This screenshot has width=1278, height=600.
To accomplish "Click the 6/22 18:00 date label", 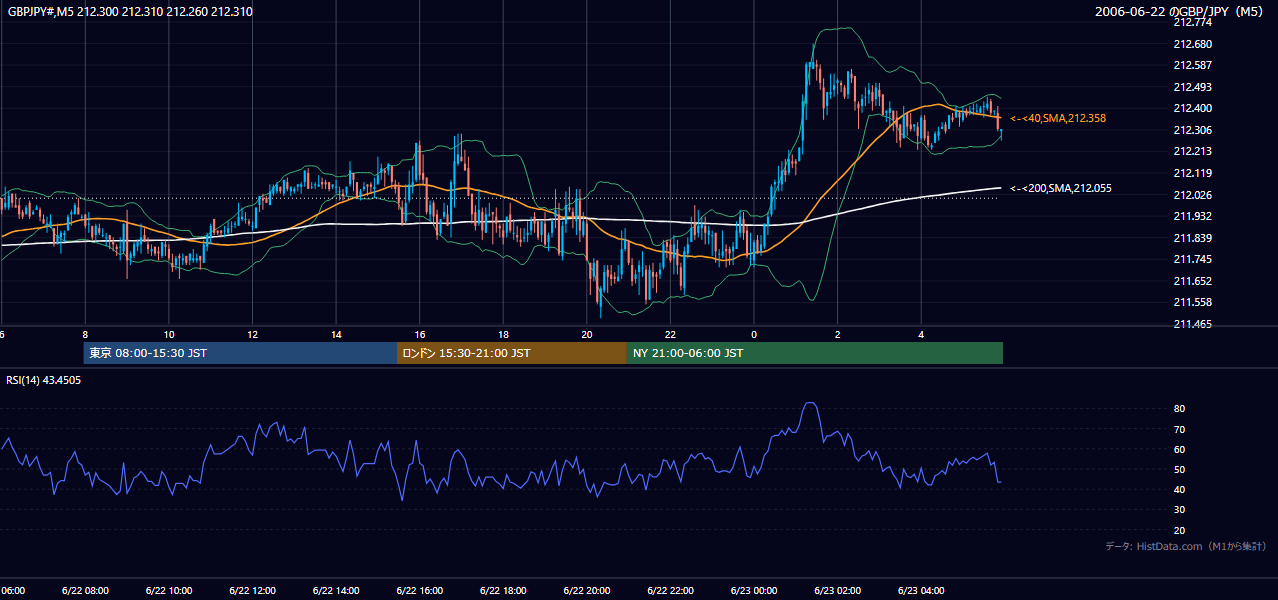I will (x=503, y=591).
